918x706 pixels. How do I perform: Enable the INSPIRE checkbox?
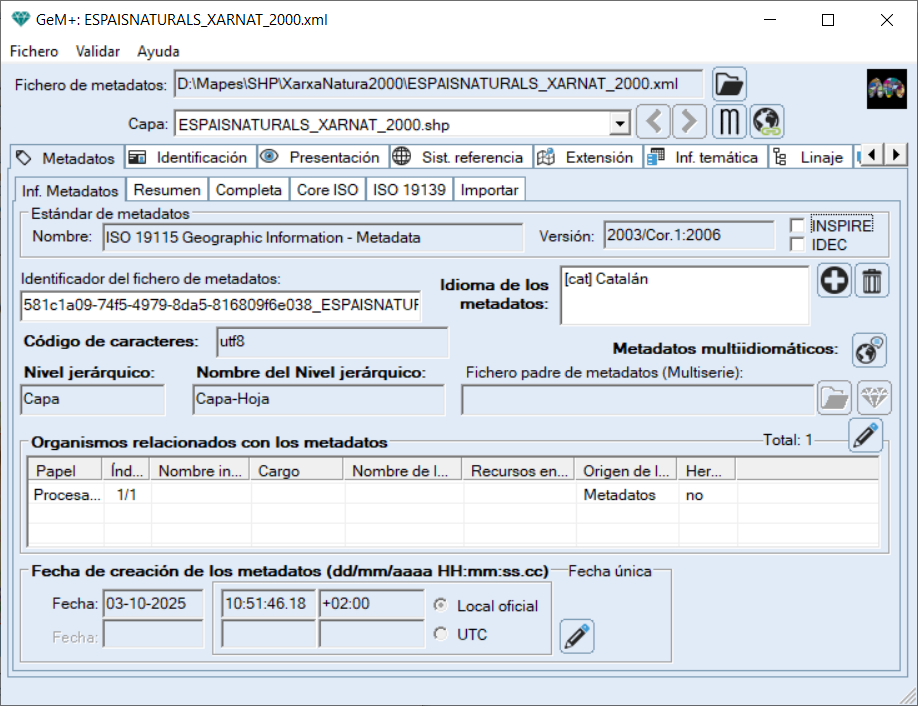click(x=797, y=225)
